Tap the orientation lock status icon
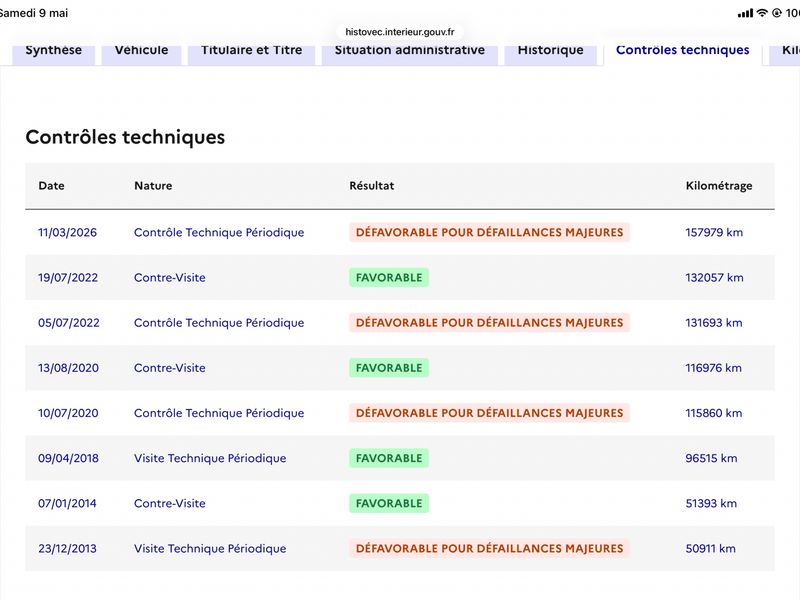800x600 pixels. point(777,13)
